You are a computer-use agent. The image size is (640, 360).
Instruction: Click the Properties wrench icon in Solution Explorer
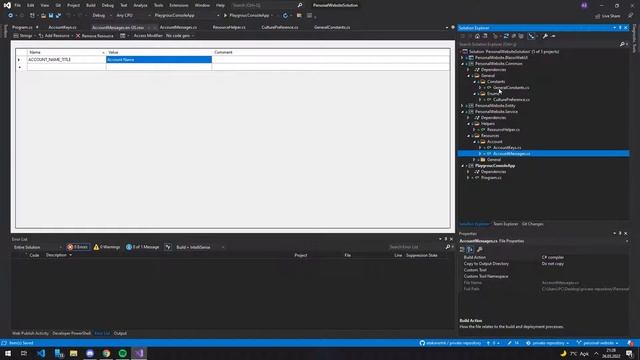[x=545, y=36]
